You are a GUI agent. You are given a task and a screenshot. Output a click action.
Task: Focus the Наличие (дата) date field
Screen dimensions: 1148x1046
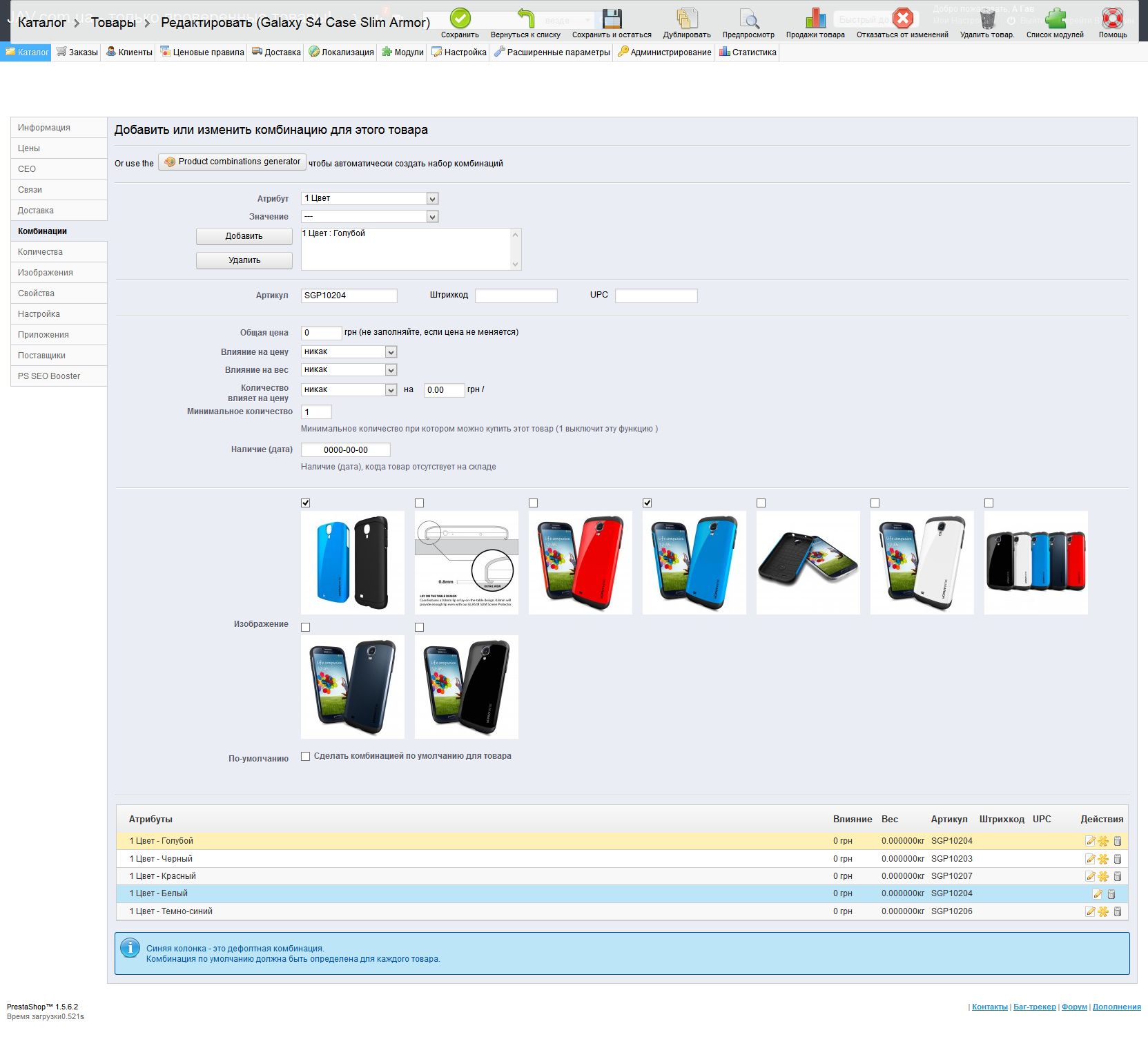[346, 450]
